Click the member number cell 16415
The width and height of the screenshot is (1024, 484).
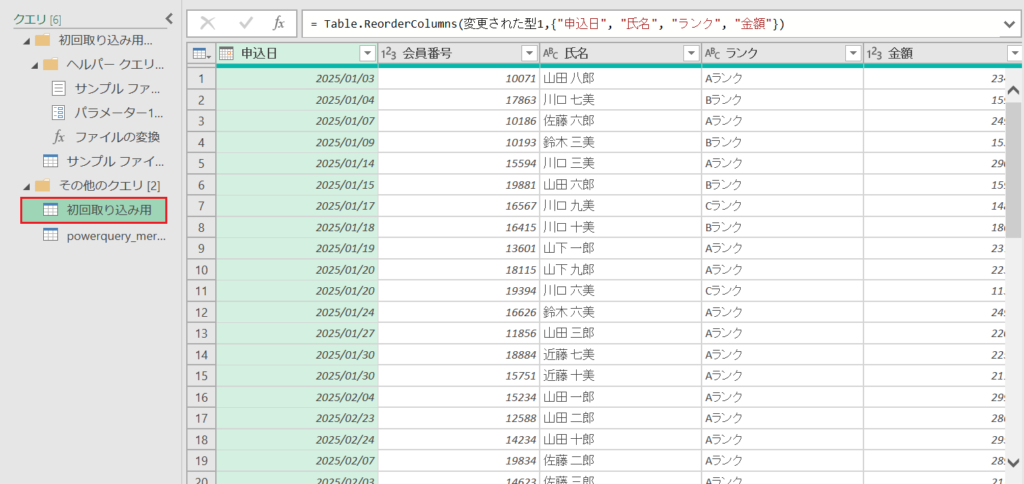click(458, 227)
